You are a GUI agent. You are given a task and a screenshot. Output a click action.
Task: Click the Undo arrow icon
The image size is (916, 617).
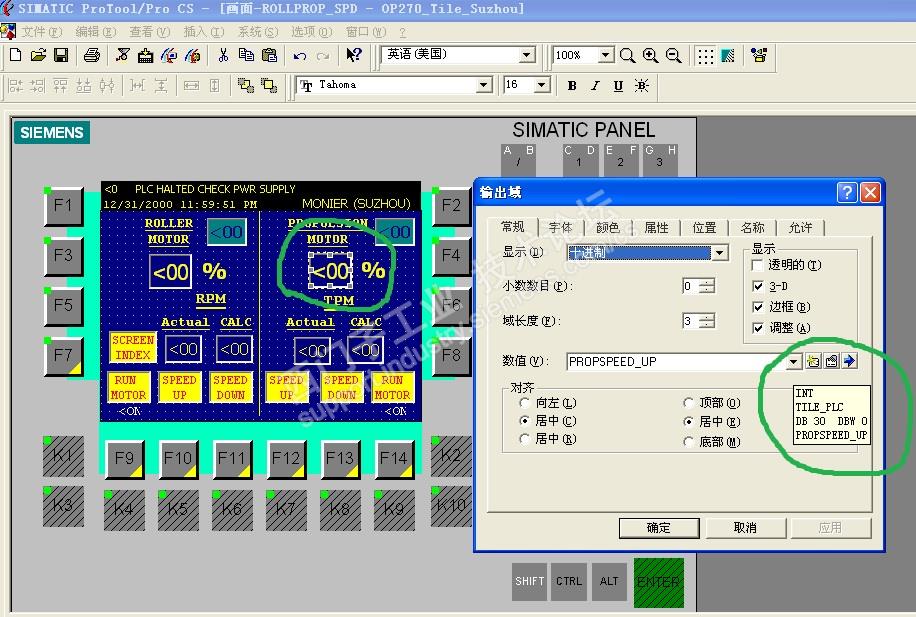click(x=300, y=56)
